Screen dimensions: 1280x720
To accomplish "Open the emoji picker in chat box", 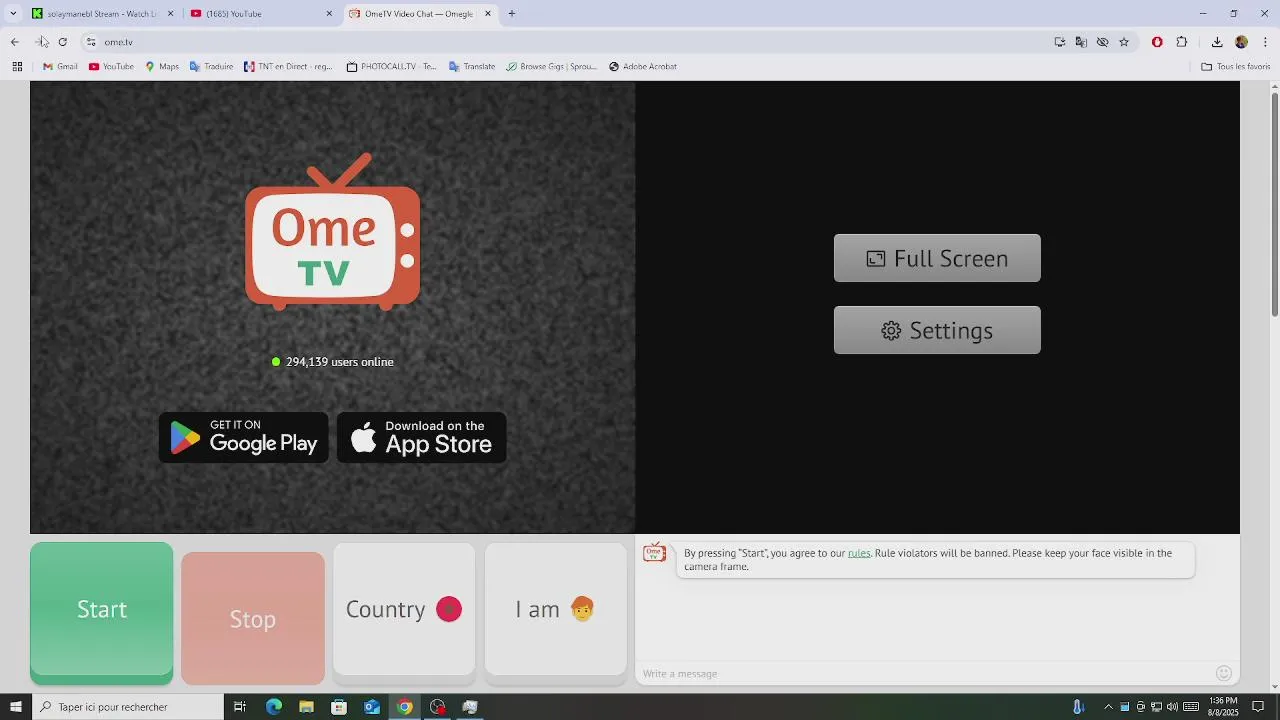I will pyautogui.click(x=1223, y=673).
